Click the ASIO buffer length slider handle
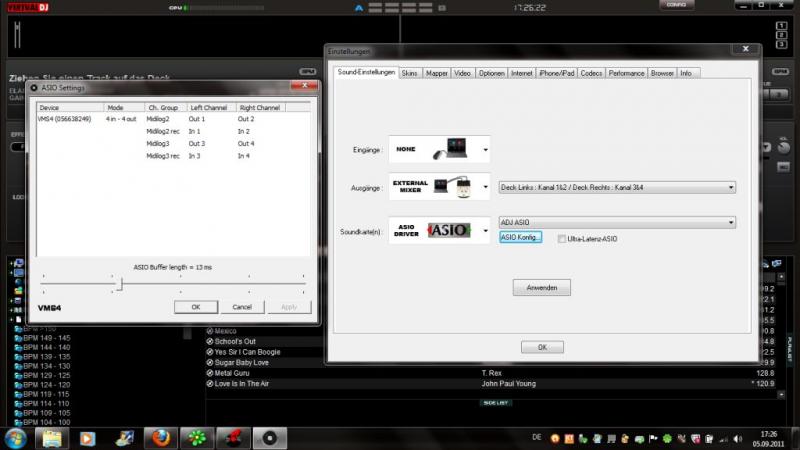The width and height of the screenshot is (800, 450). pos(119,284)
